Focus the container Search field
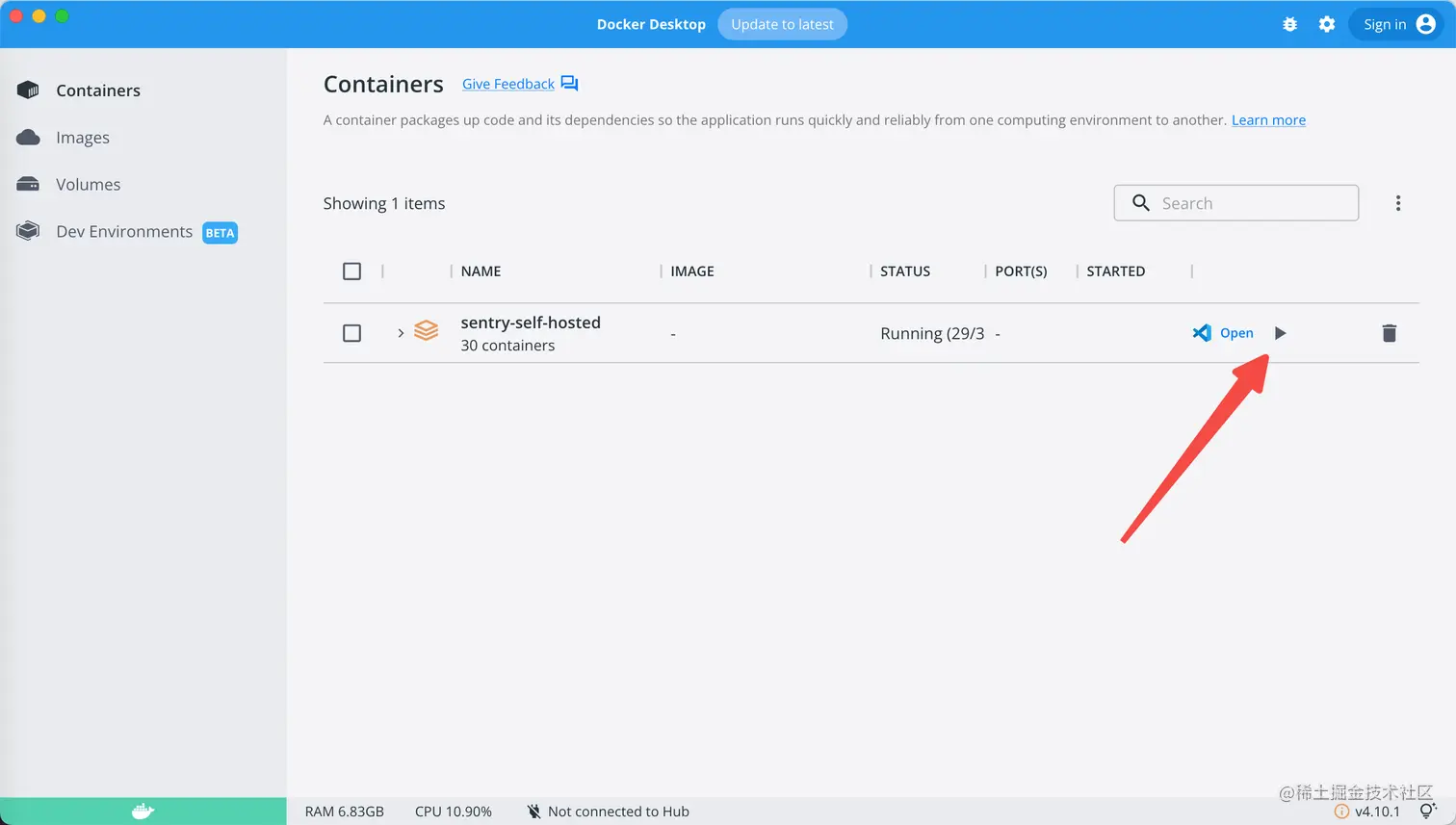The image size is (1456, 825). (x=1236, y=203)
